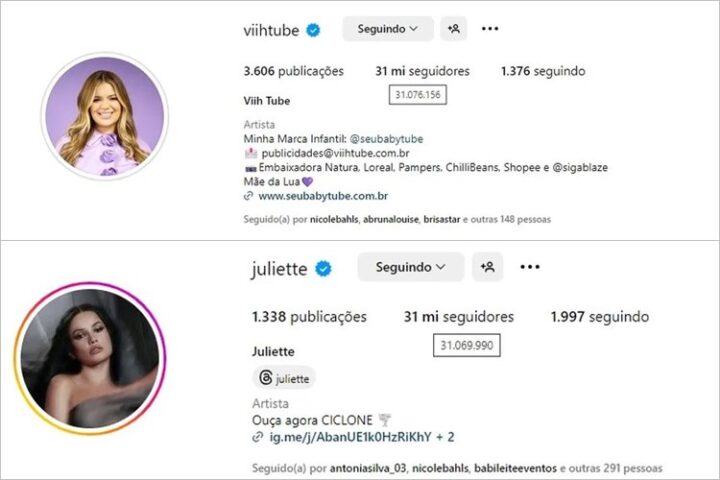Click the link icon beside www.seubabytube.com.br
Image resolution: width=720 pixels, height=480 pixels.
tap(248, 196)
